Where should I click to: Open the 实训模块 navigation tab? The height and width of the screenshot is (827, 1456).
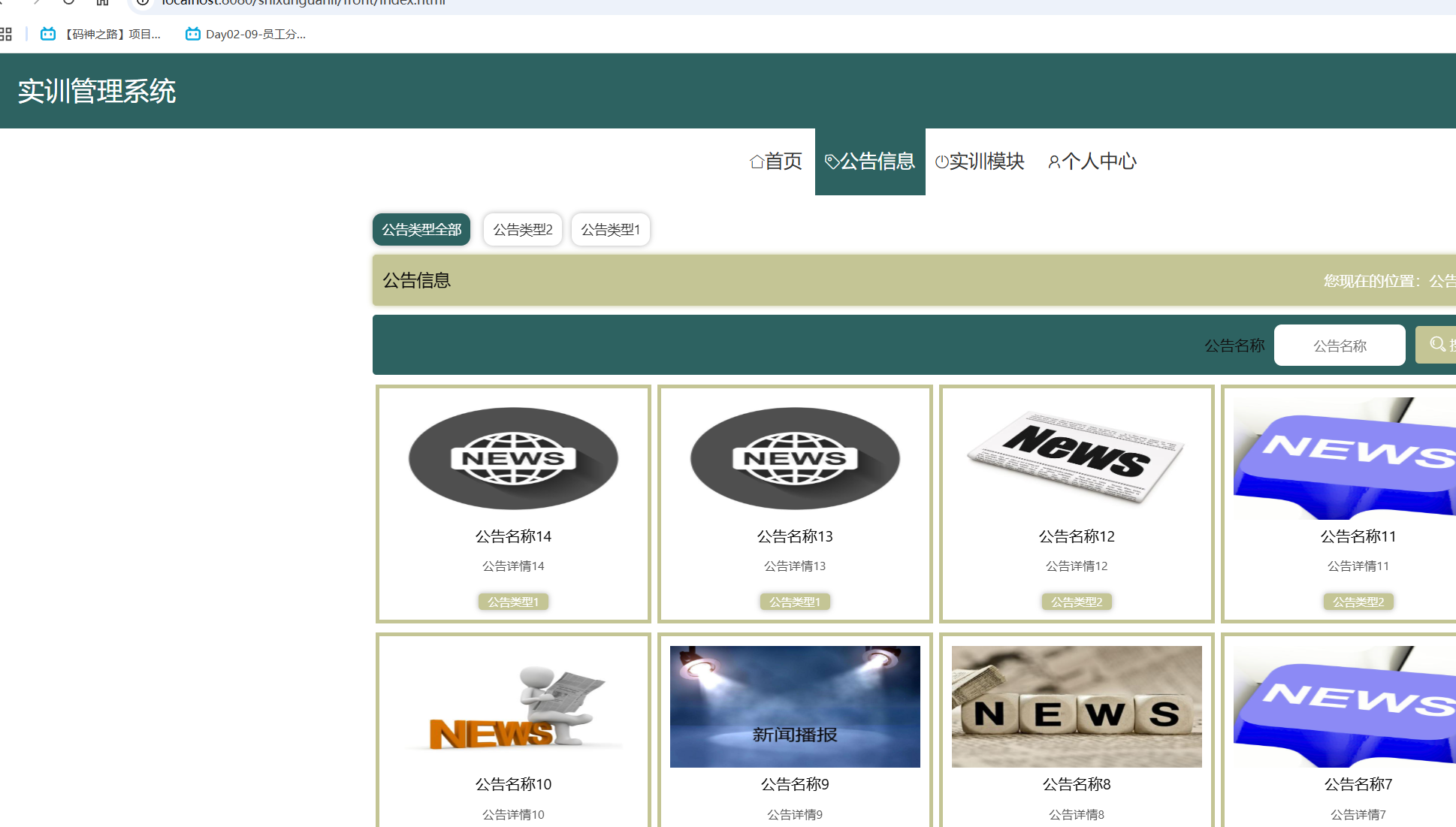pyautogui.click(x=980, y=161)
